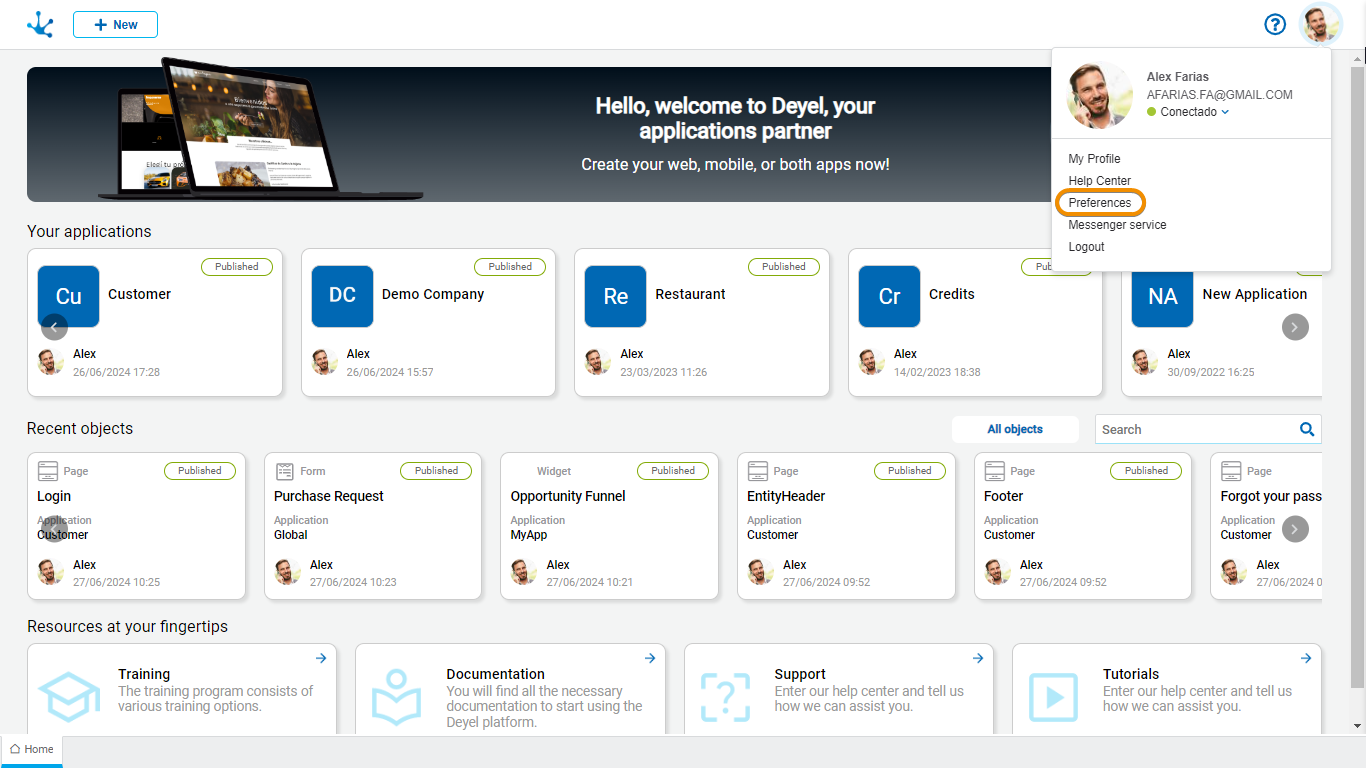Click the Restaurant Re application icon
The image size is (1366, 768).
tap(616, 296)
